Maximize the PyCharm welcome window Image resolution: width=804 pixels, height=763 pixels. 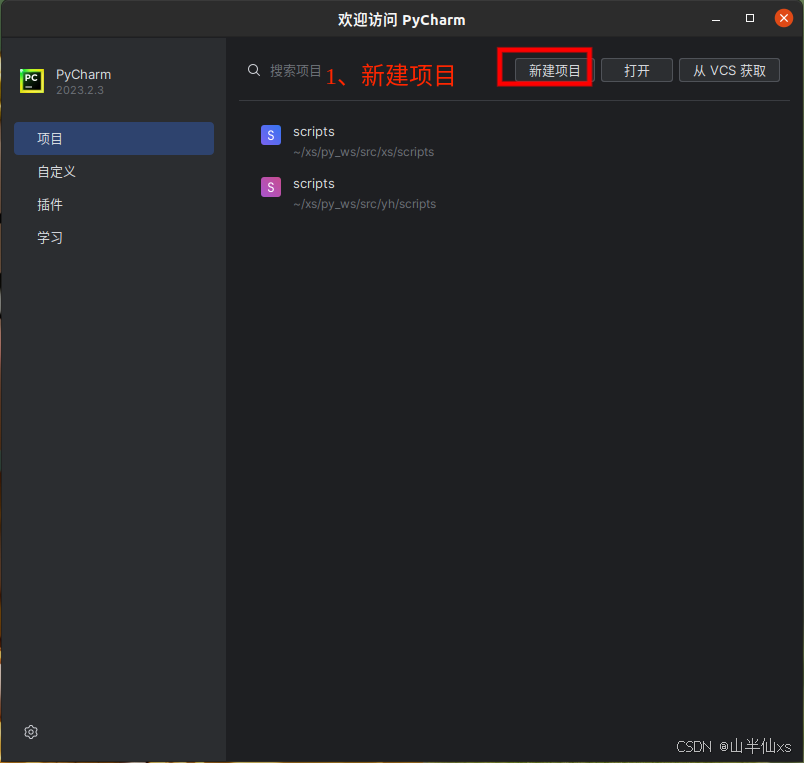coord(750,18)
